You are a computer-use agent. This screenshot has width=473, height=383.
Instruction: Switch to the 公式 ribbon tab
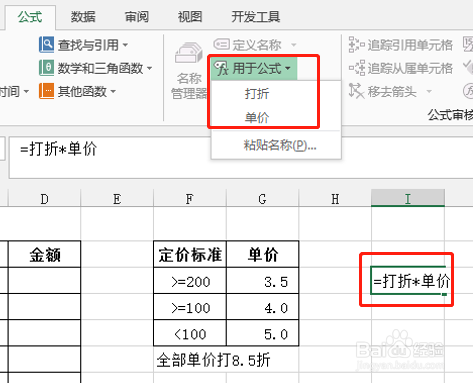pos(30,16)
